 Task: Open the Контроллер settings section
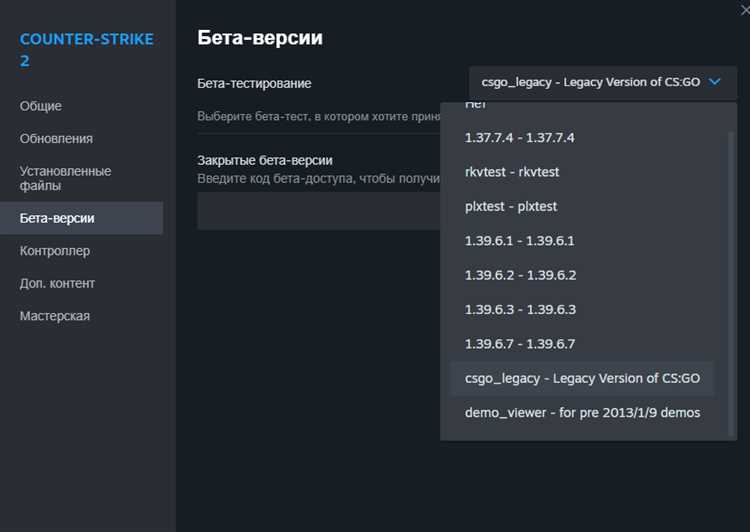[55, 251]
